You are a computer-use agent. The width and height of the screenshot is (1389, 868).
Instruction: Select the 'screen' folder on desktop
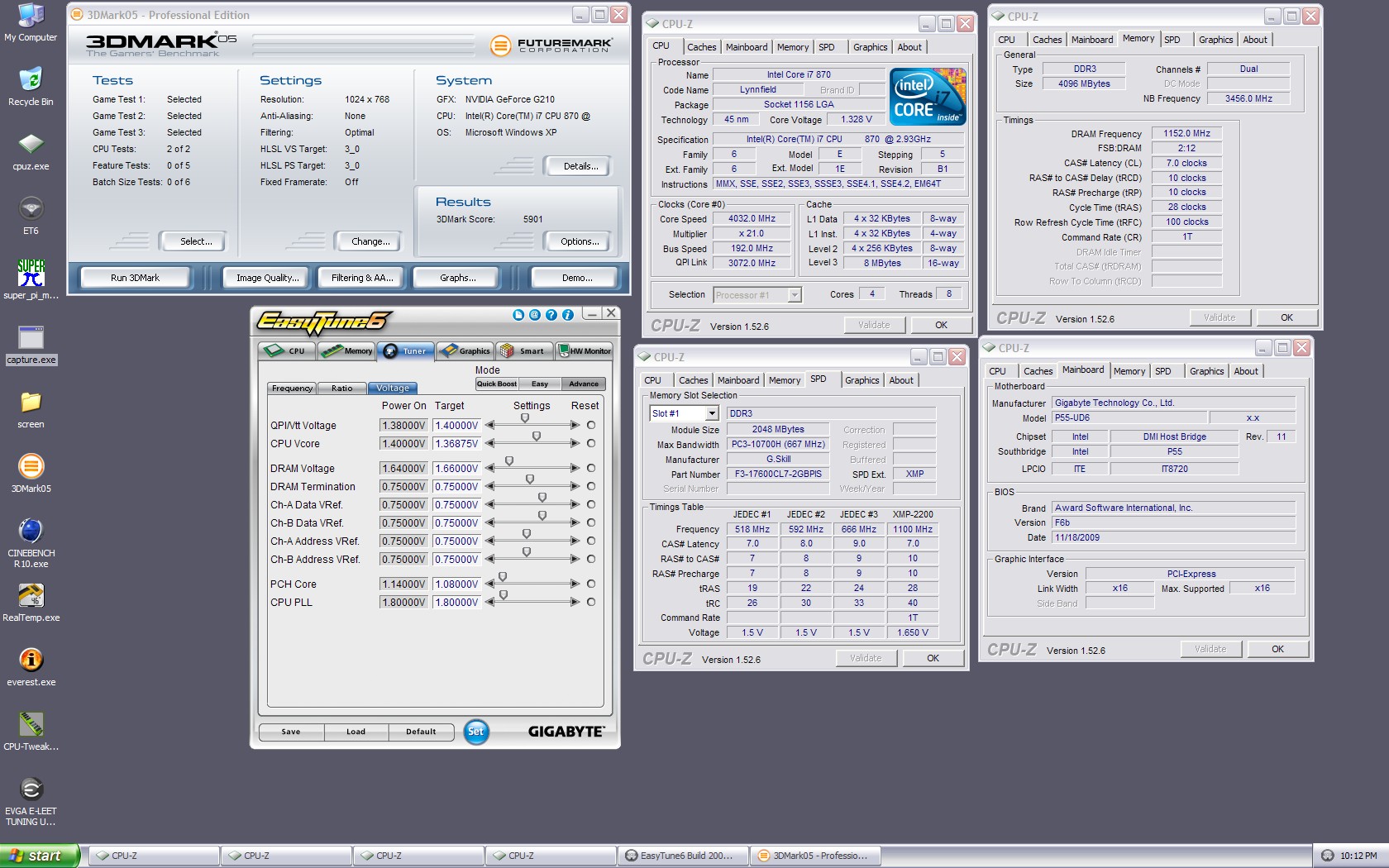tap(31, 409)
